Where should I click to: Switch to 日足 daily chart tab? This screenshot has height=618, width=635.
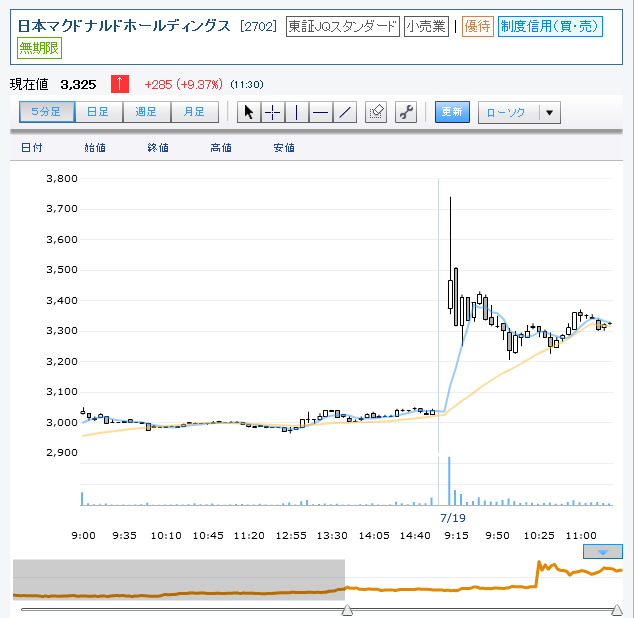(x=98, y=112)
